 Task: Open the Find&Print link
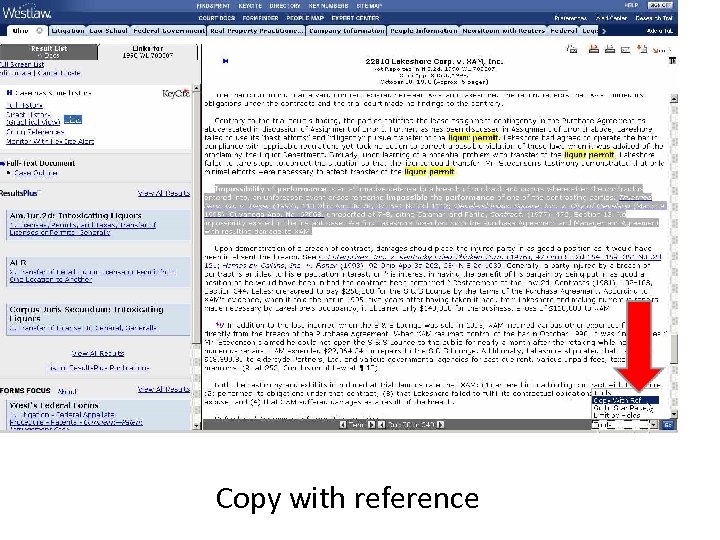pos(213,6)
